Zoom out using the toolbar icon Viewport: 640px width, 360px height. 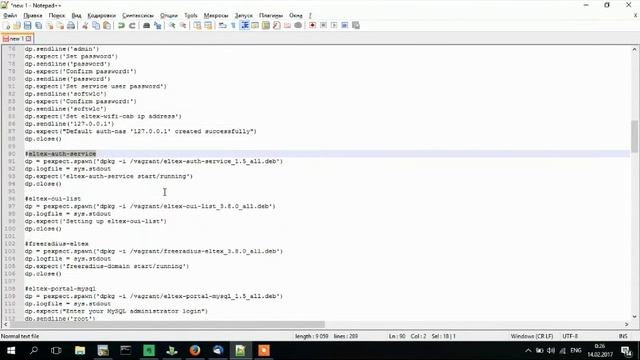(183, 25)
